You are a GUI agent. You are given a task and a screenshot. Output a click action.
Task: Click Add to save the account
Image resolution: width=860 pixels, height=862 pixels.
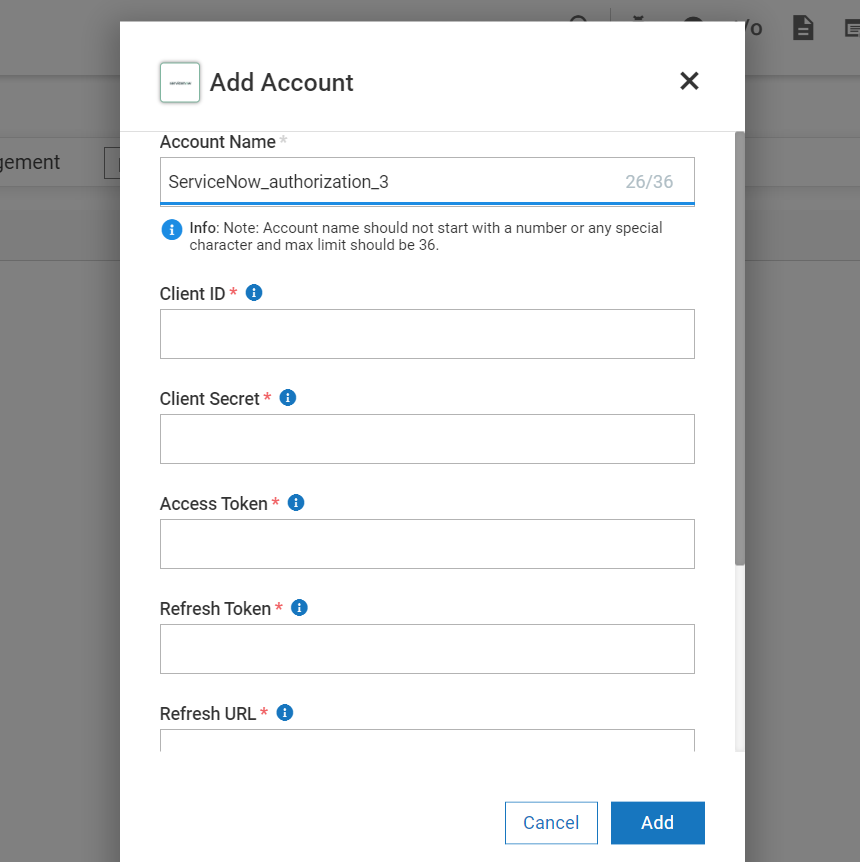[657, 822]
